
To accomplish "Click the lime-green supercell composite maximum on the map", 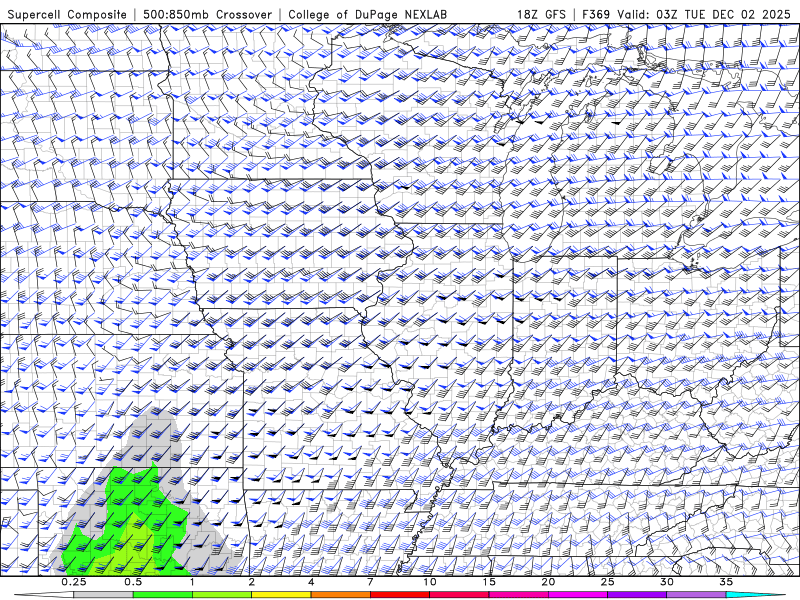I will [133, 550].
